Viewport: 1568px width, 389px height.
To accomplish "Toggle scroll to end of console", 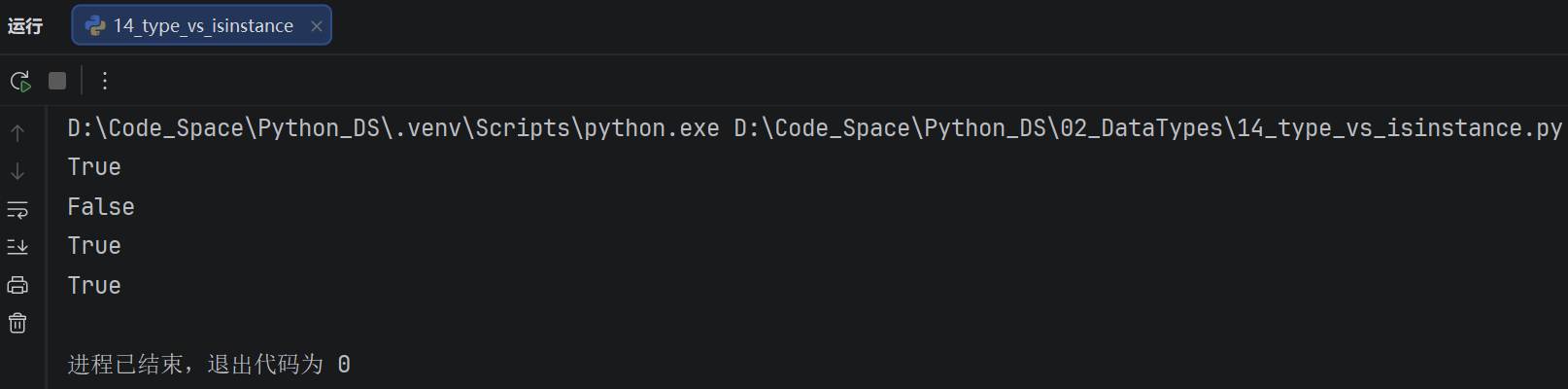I will click(17, 247).
